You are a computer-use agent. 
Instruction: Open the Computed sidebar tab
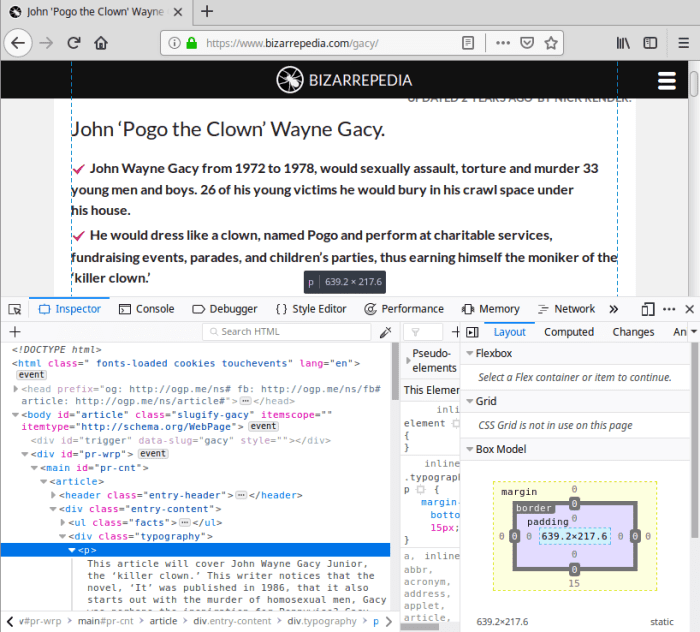[x=569, y=332]
